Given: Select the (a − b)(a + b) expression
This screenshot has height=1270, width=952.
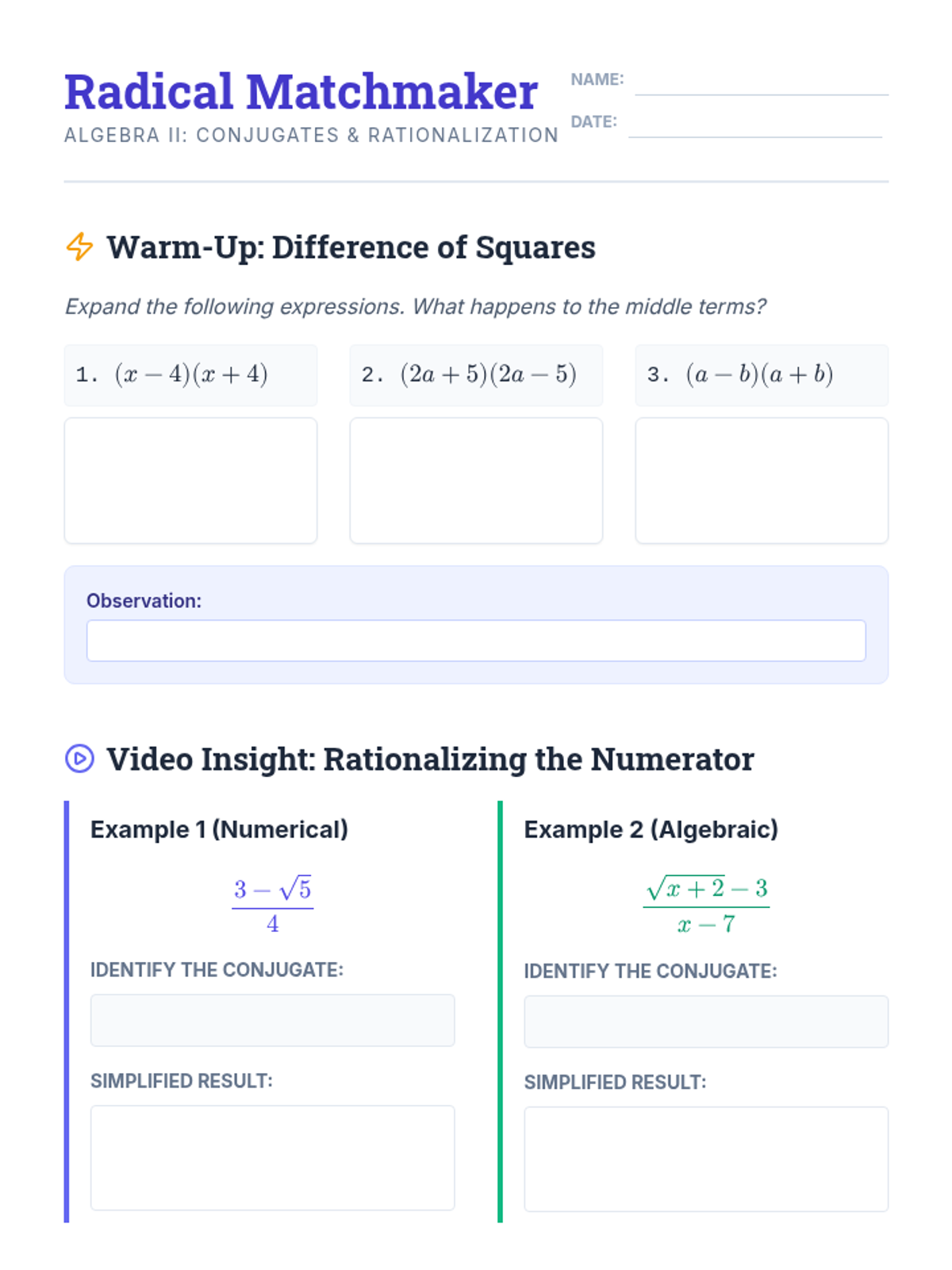Looking at the screenshot, I should pos(760,374).
